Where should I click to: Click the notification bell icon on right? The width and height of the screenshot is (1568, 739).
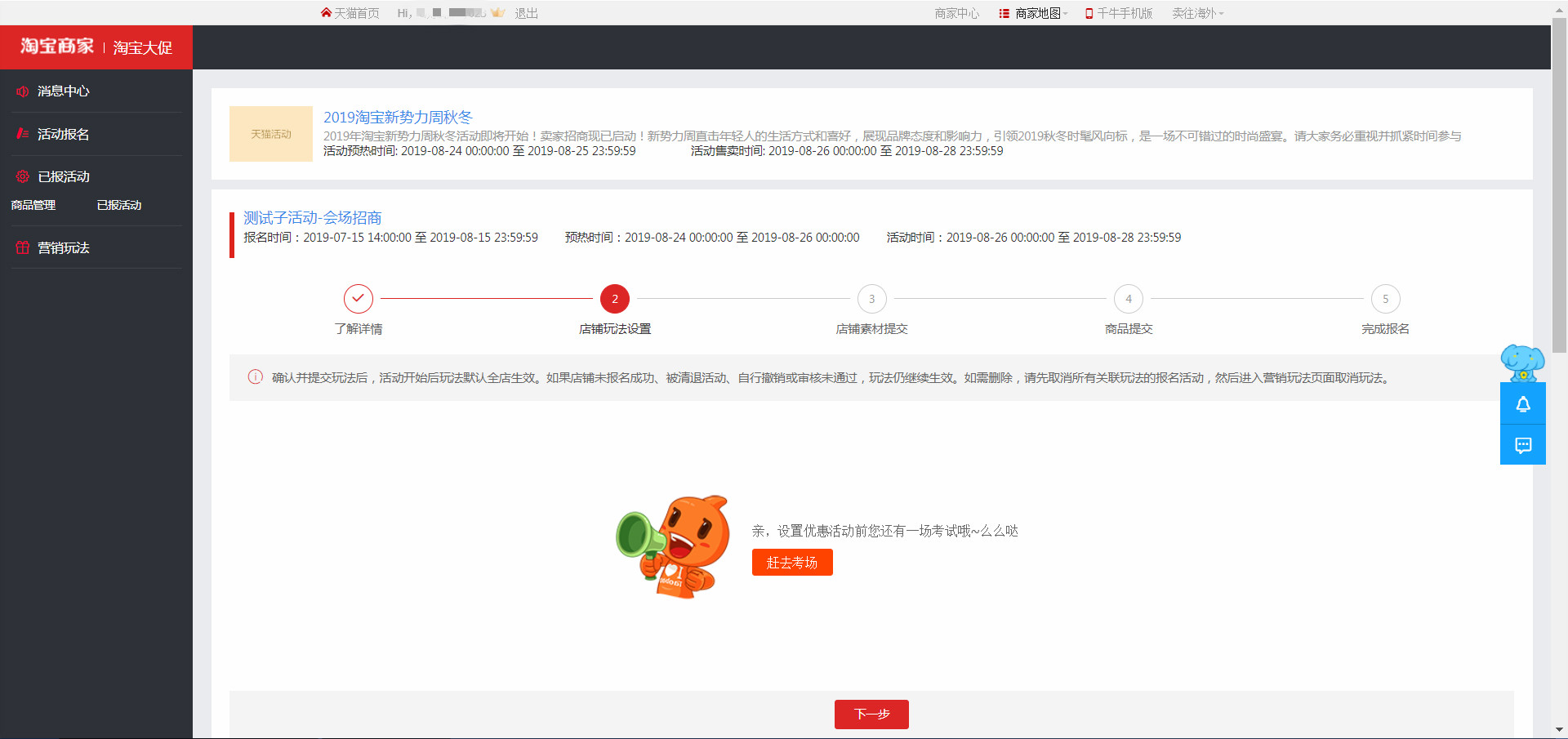[1523, 404]
